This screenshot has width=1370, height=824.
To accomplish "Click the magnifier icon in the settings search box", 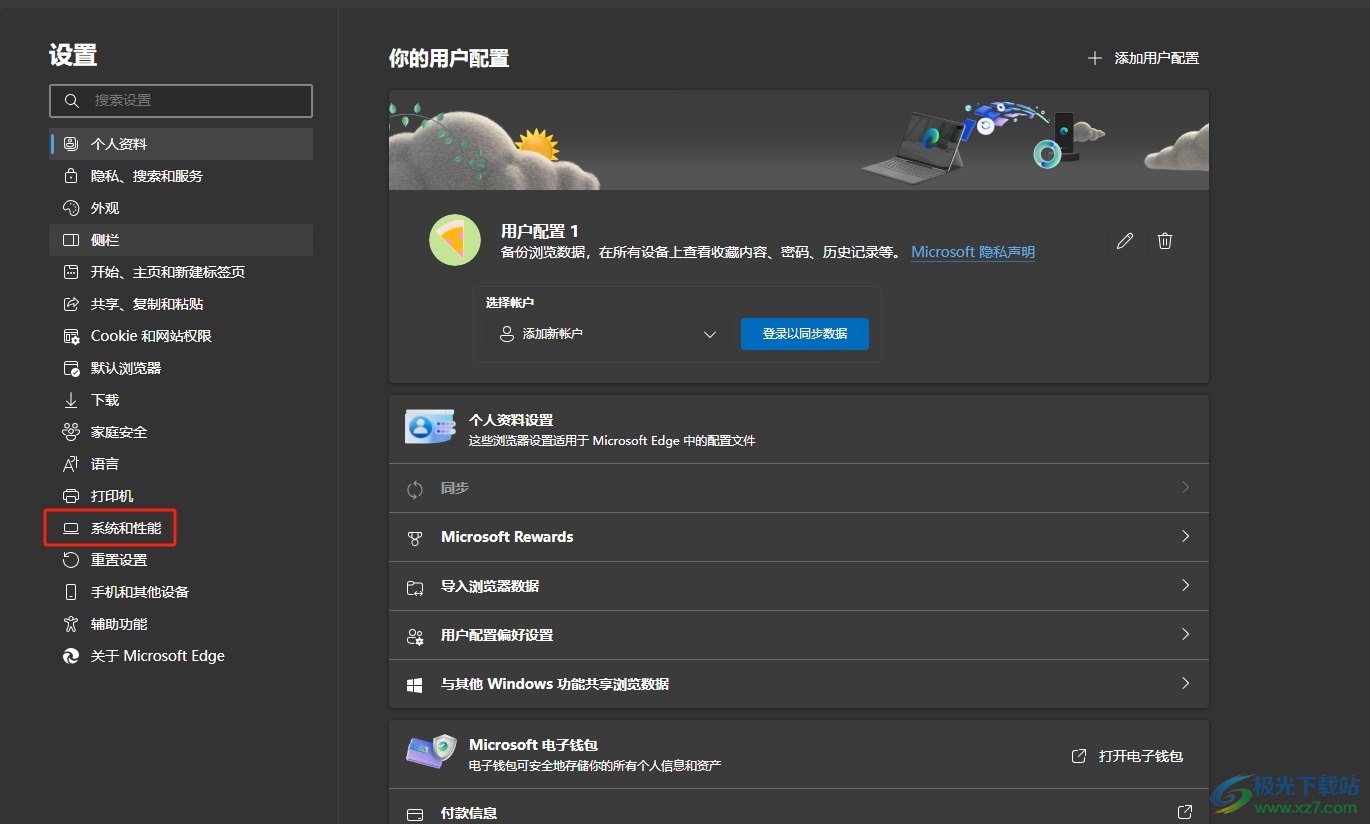I will click(71, 101).
